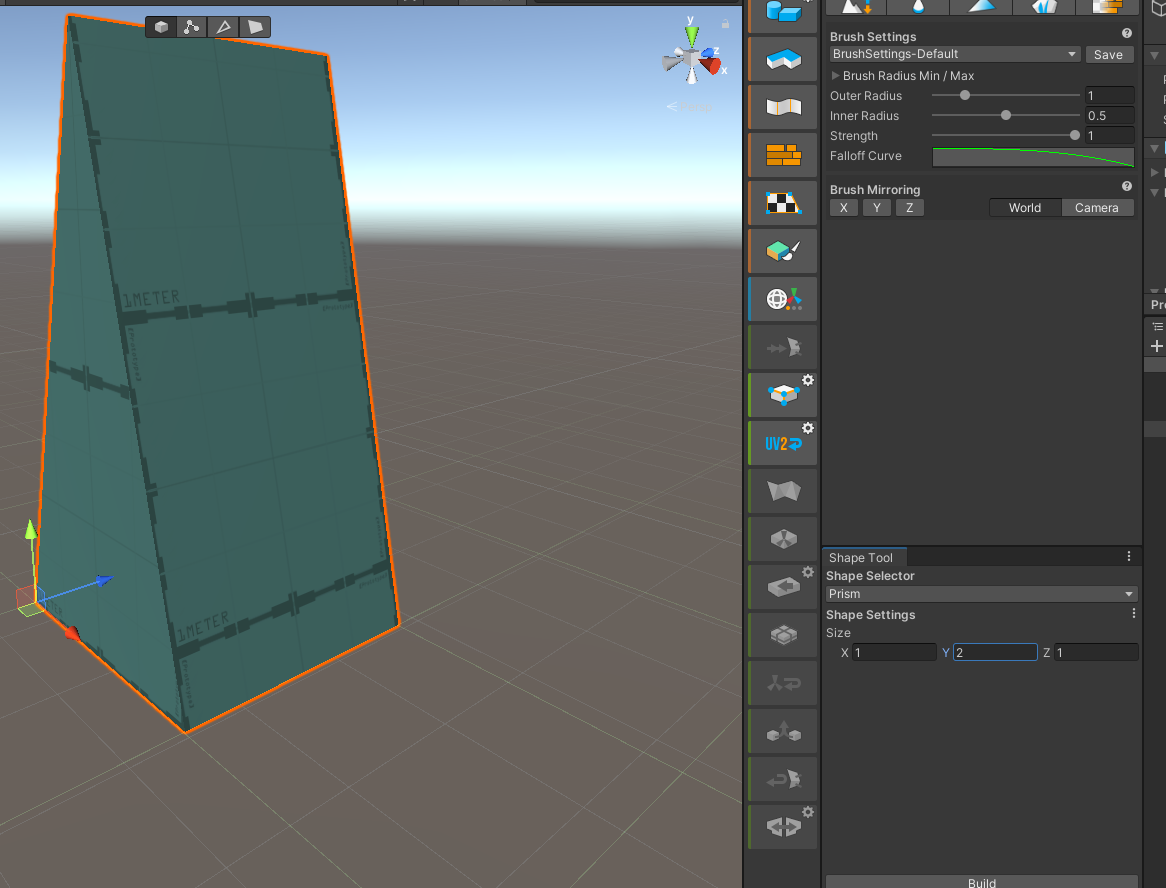Click the Vertex Colors globe icon

point(782,298)
